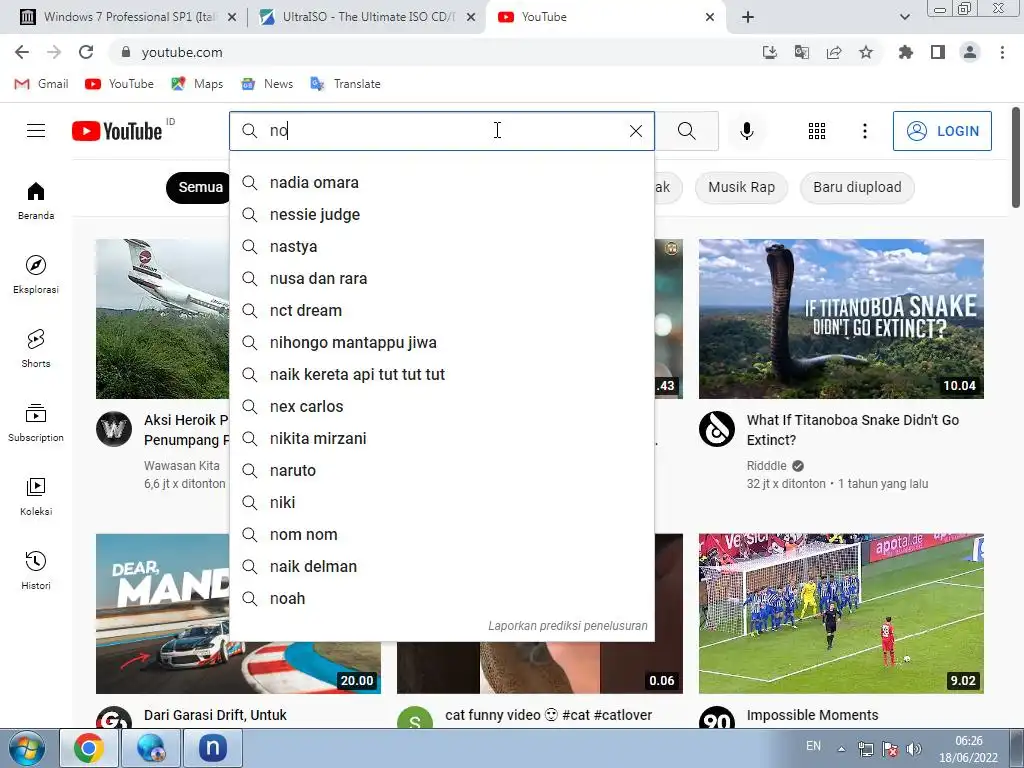The height and width of the screenshot is (768, 1024).
Task: Open the Maps bookmark
Action: (197, 84)
